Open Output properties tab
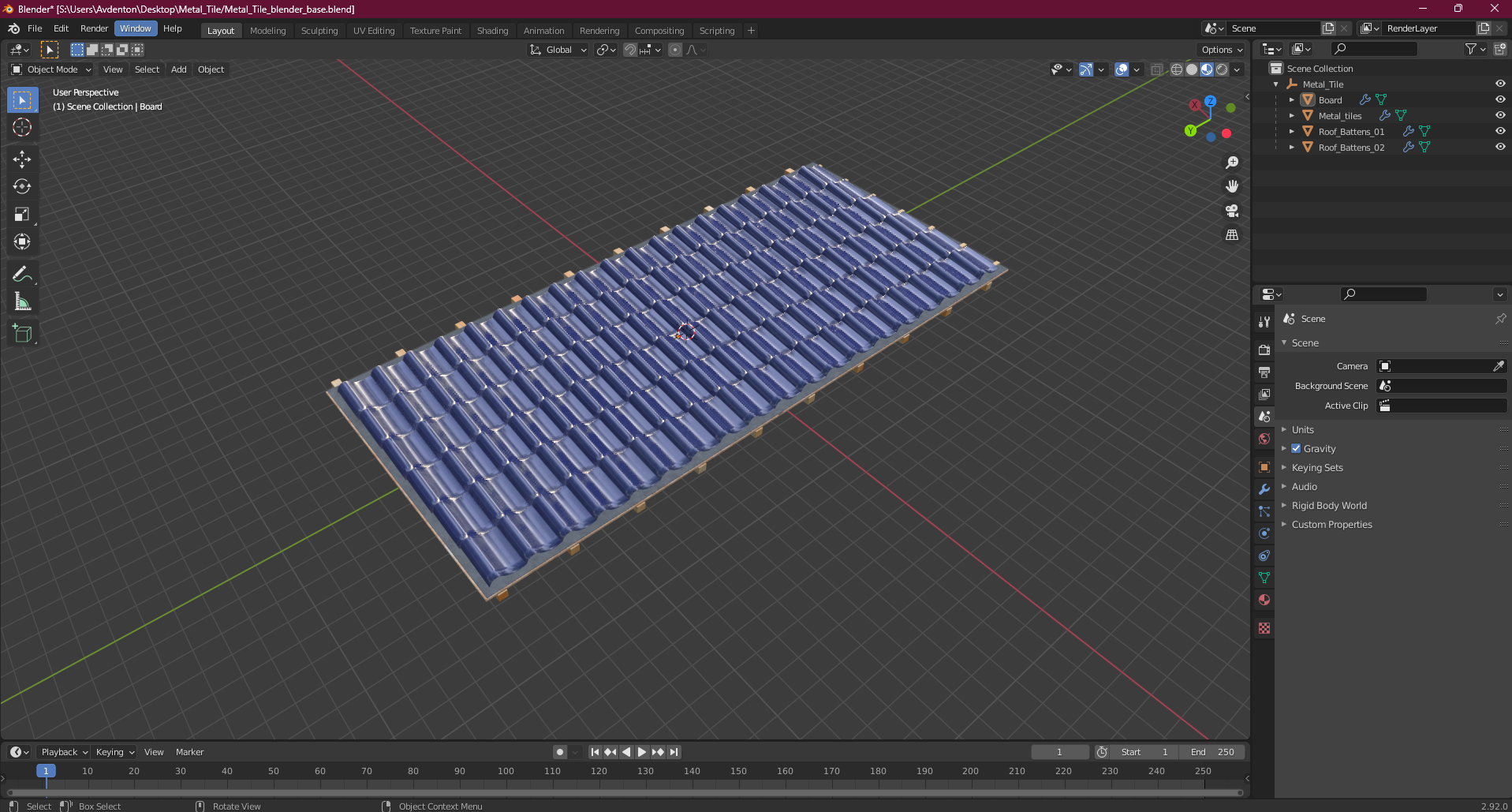This screenshot has height=812, width=1512. (x=1264, y=372)
